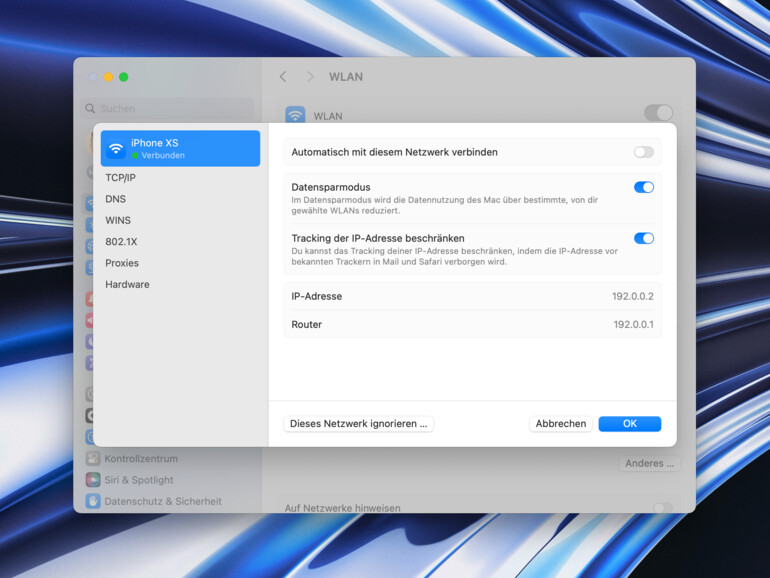Screen dimensions: 770x578
Task: Click the green zoom window button
Action: click(124, 77)
